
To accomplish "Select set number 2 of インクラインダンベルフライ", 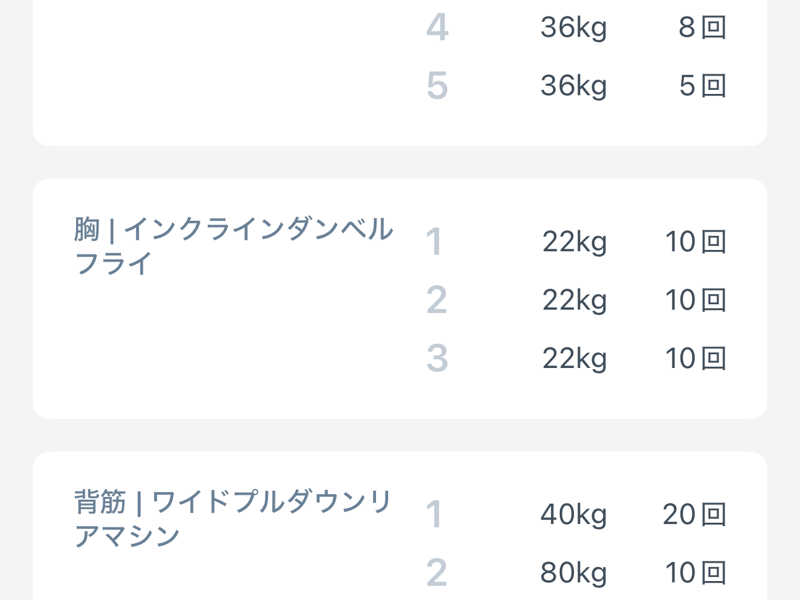I will coord(436,300).
